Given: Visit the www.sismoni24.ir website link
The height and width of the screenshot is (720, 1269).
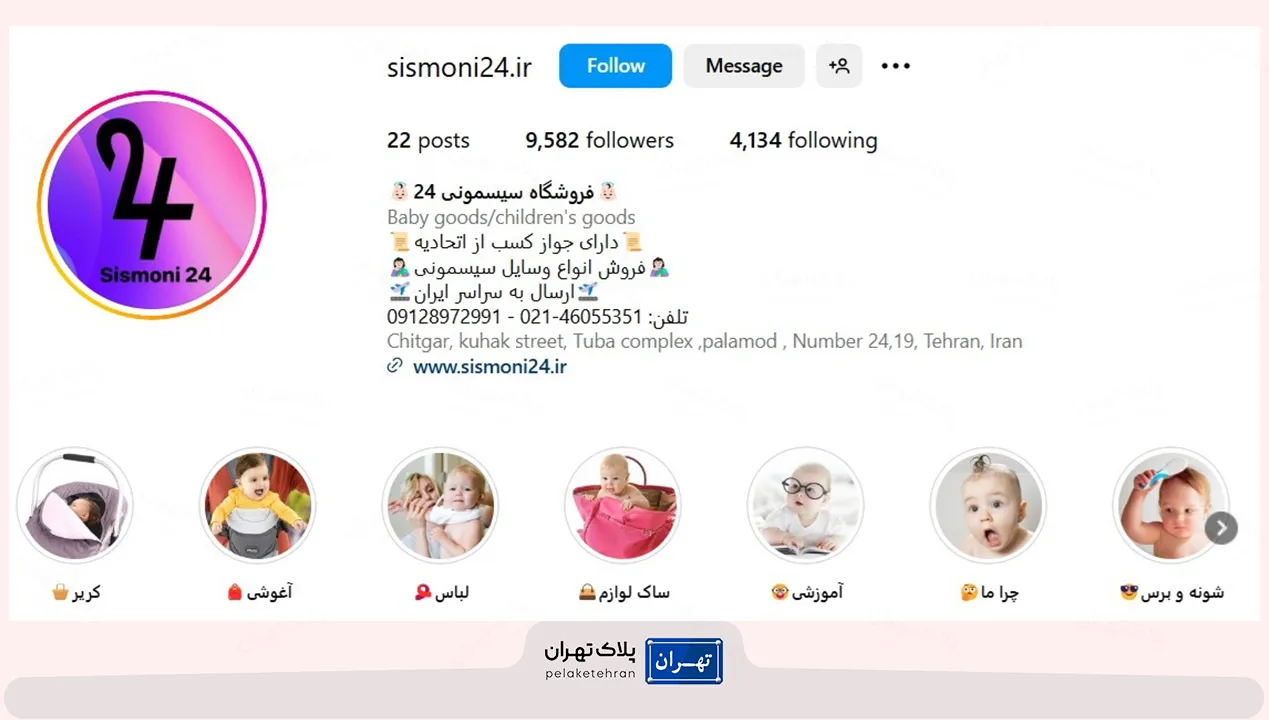Looking at the screenshot, I should point(490,366).
